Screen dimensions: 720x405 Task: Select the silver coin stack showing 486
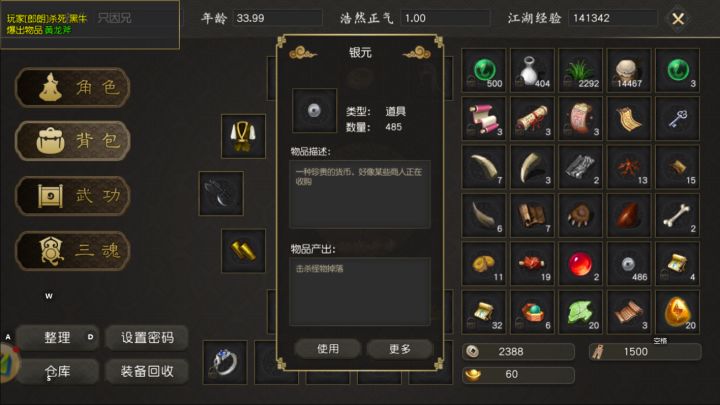pos(629,264)
